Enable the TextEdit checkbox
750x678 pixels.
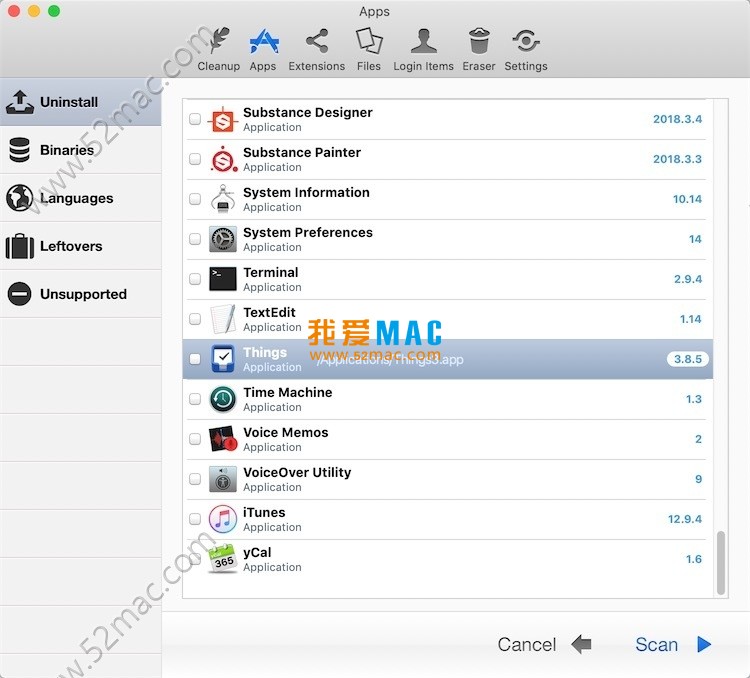[195, 319]
